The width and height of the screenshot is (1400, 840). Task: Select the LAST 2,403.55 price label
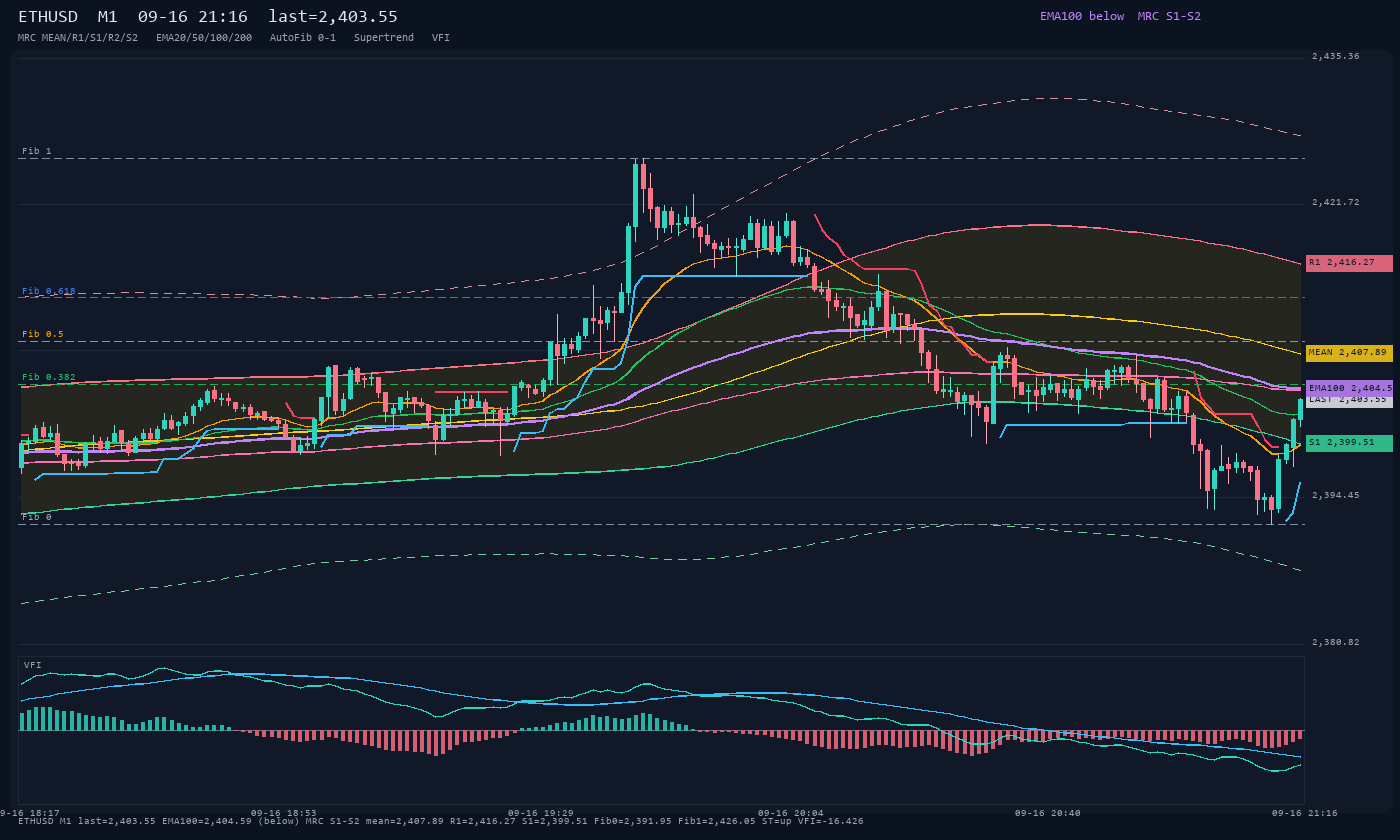pos(1349,400)
